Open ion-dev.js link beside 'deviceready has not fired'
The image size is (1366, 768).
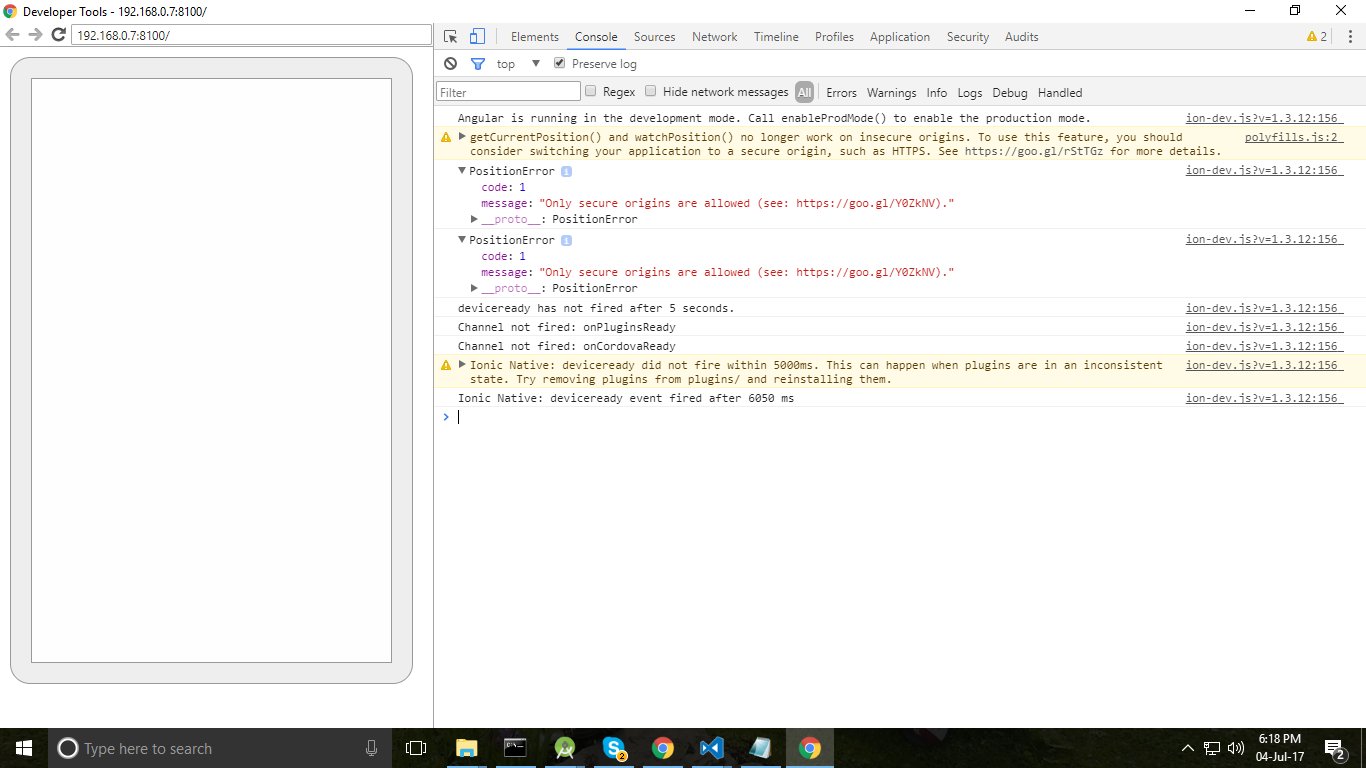pyautogui.click(x=1264, y=308)
